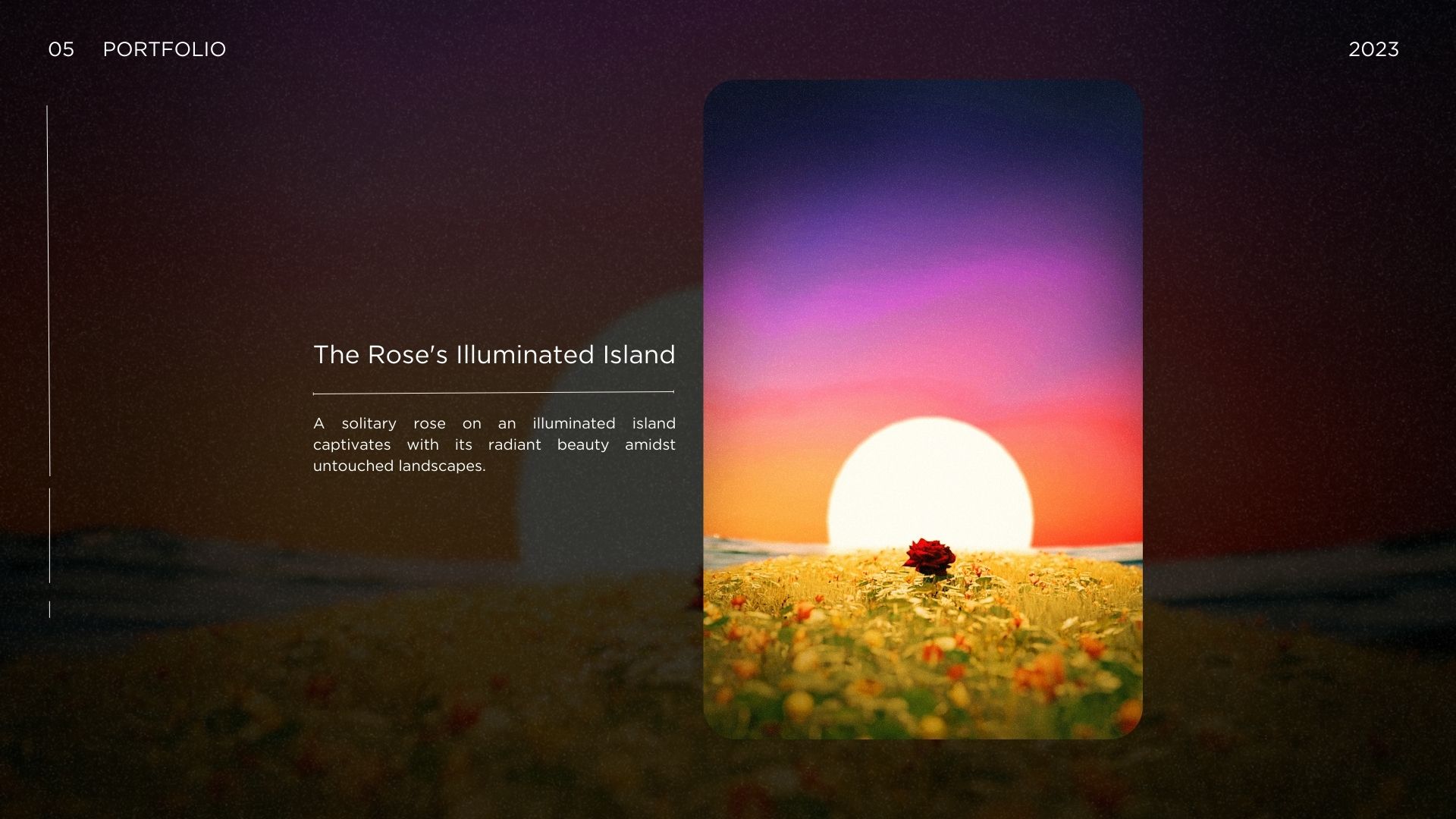The height and width of the screenshot is (819, 1456).
Task: Click the 2023 year label
Action: coord(1373,50)
